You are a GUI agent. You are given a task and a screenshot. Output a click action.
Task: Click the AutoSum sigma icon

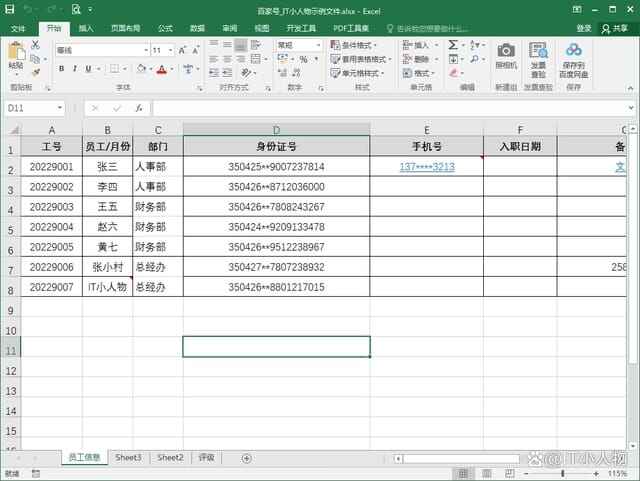[453, 45]
